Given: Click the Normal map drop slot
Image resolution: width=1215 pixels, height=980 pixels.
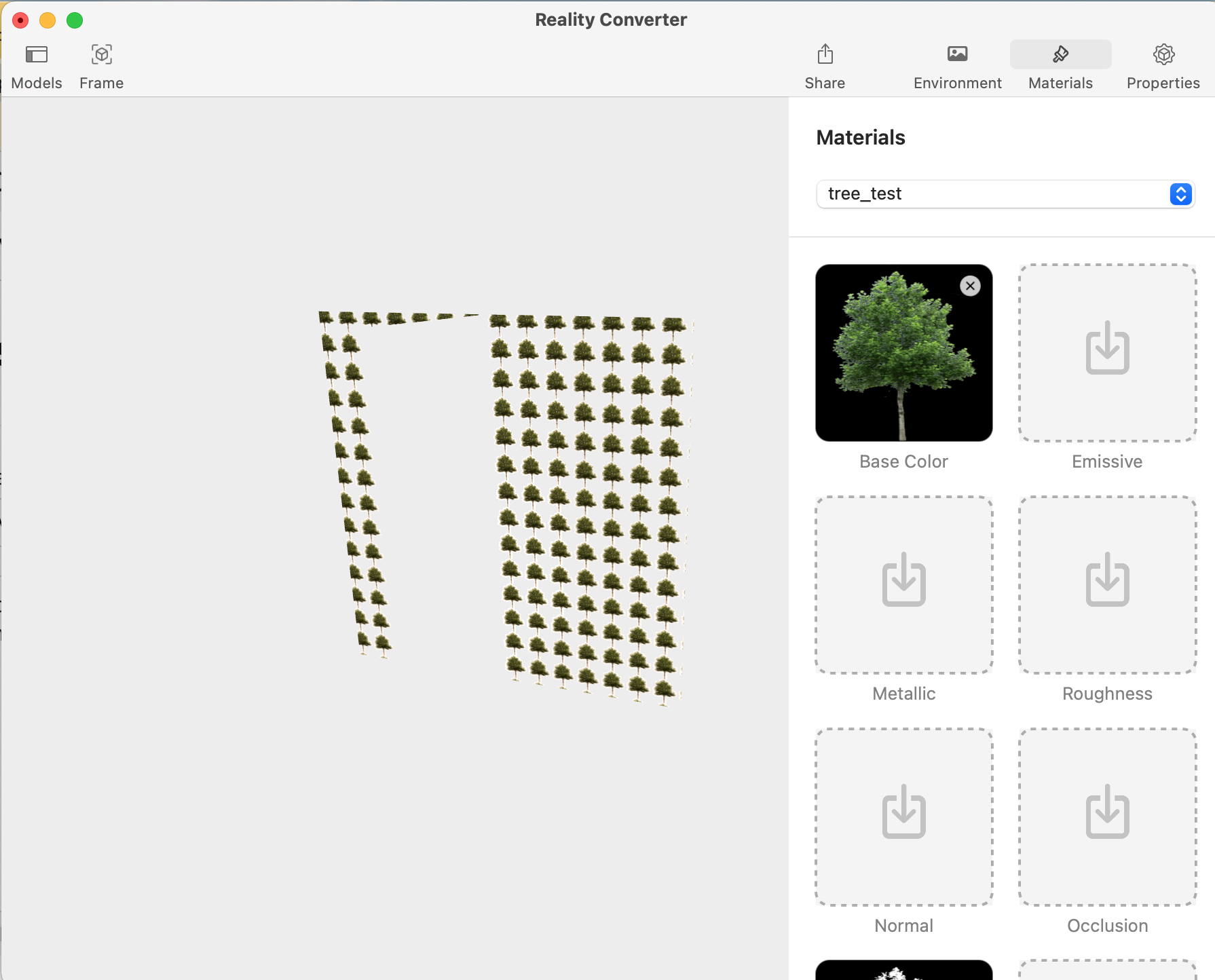Looking at the screenshot, I should pyautogui.click(x=903, y=817).
